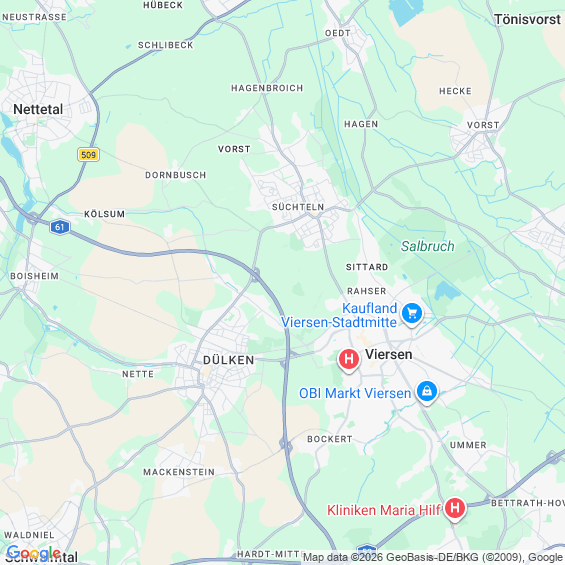The width and height of the screenshot is (565, 565).
Task: Select the OBI Markt shopping bag pin
Action: click(427, 392)
